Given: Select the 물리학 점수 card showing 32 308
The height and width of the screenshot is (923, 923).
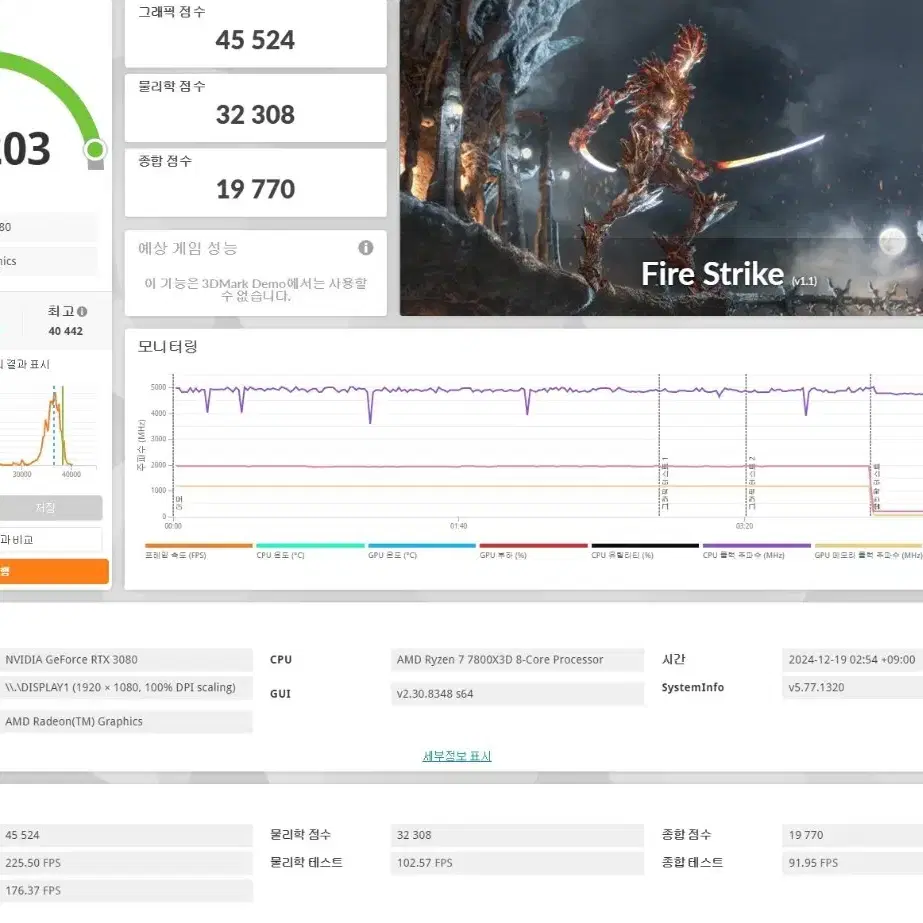Looking at the screenshot, I should 255,108.
